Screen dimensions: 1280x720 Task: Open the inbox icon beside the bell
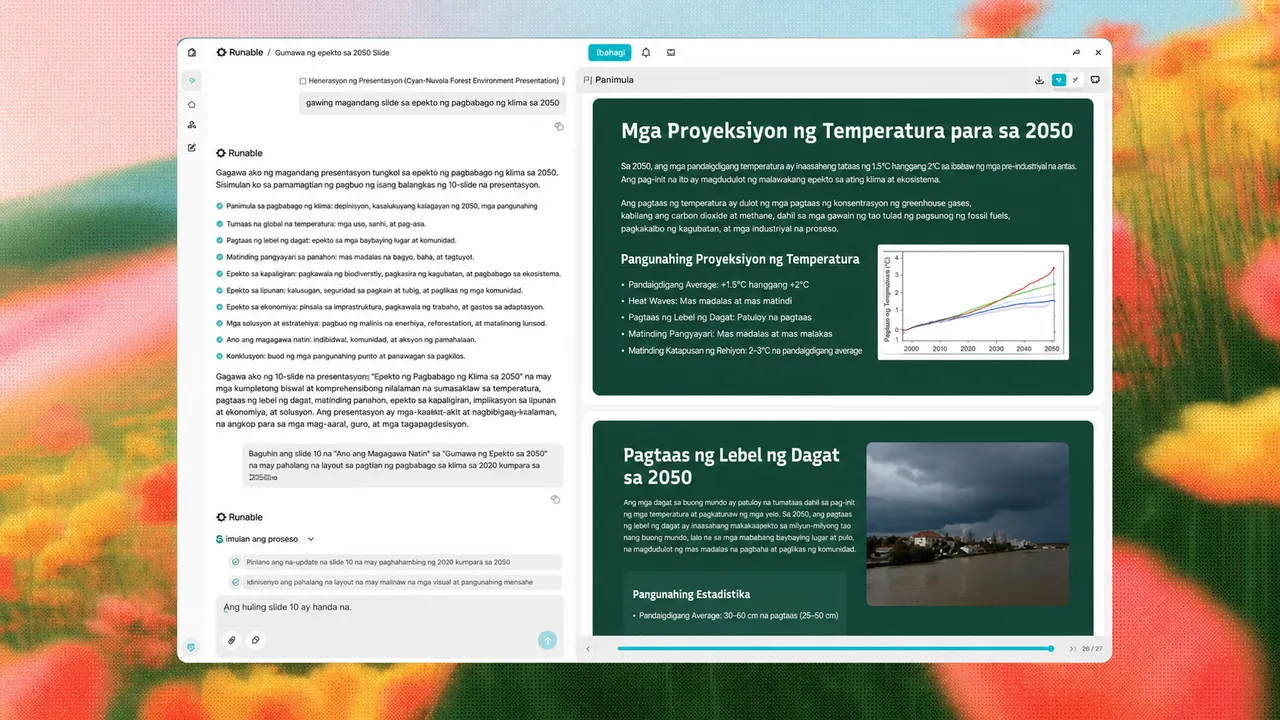[x=671, y=52]
